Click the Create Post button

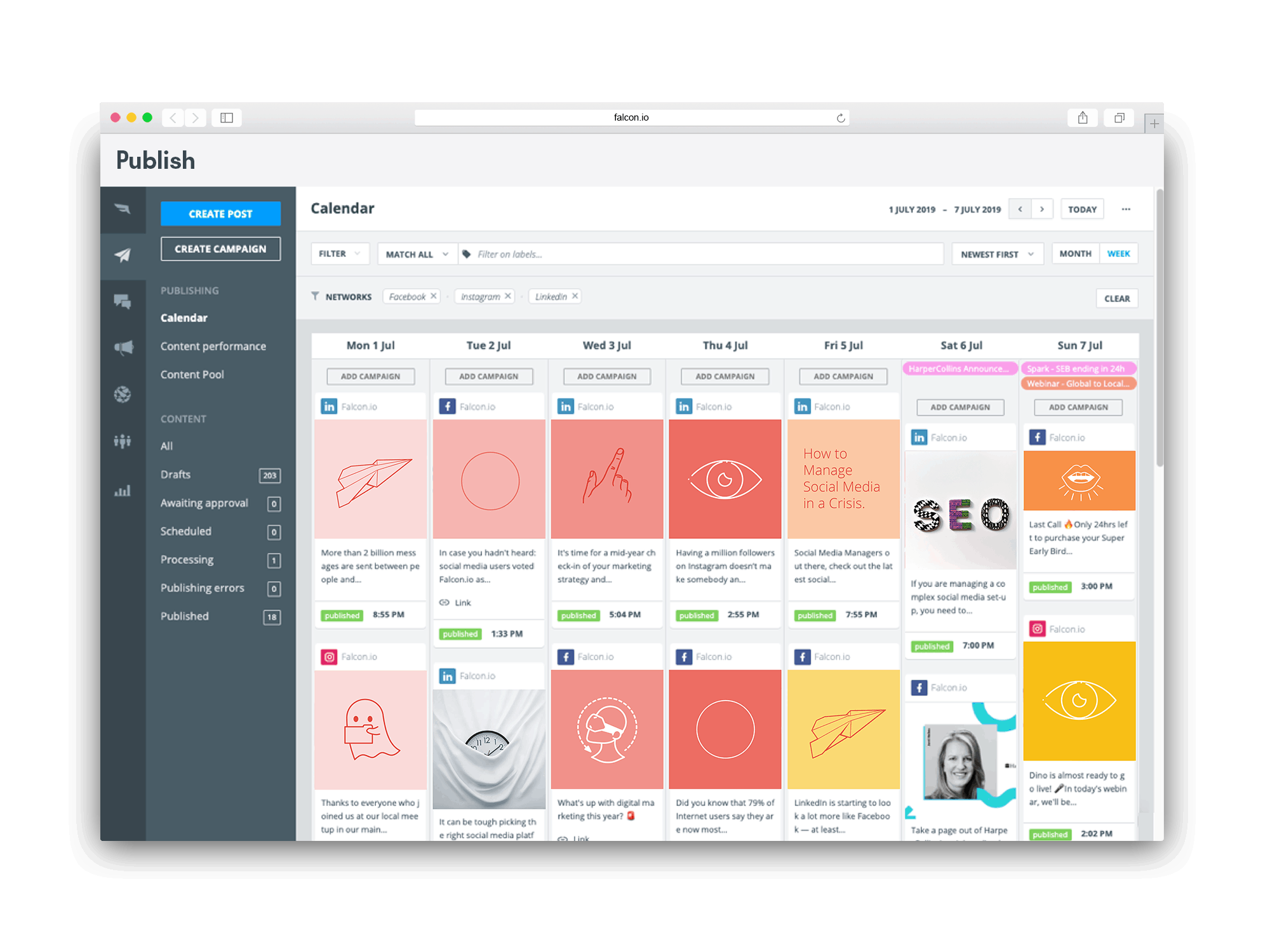220,214
